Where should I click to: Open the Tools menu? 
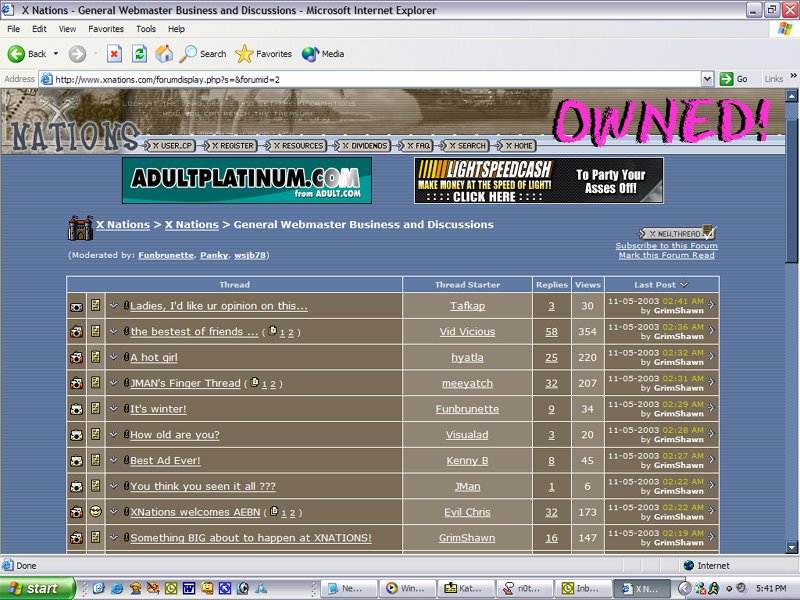point(146,29)
